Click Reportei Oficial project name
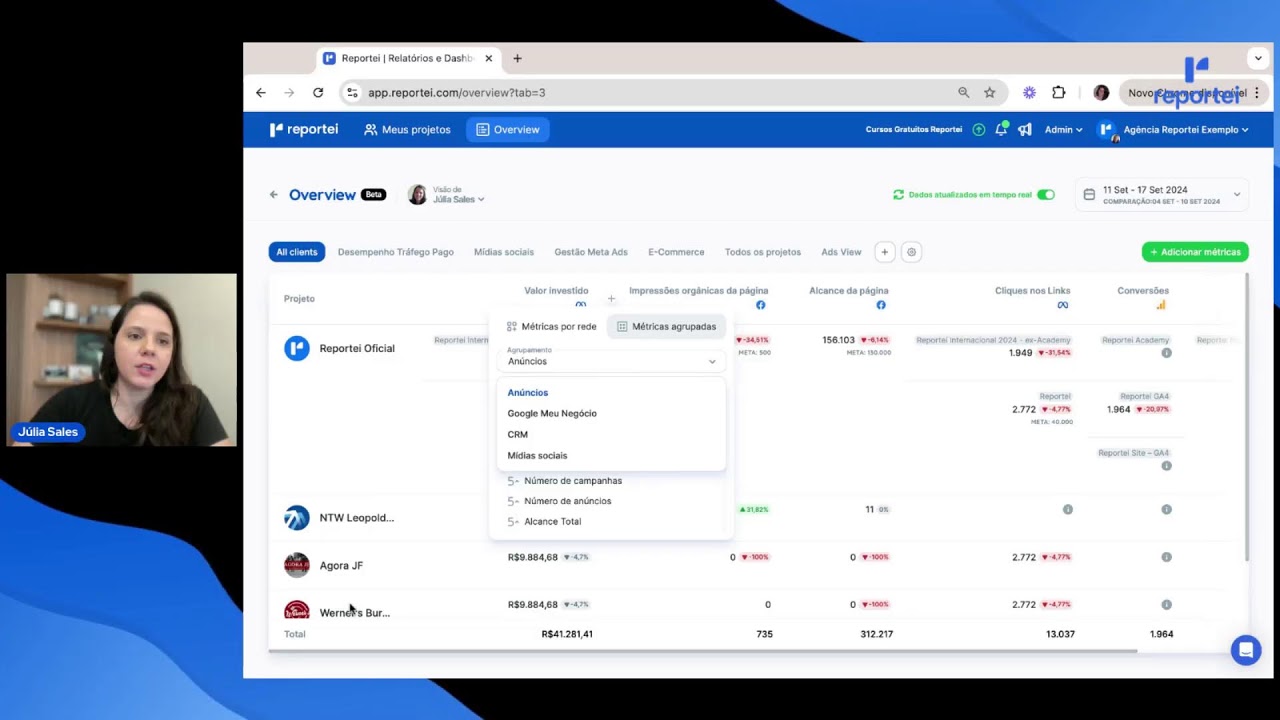The width and height of the screenshot is (1280, 720). (357, 348)
